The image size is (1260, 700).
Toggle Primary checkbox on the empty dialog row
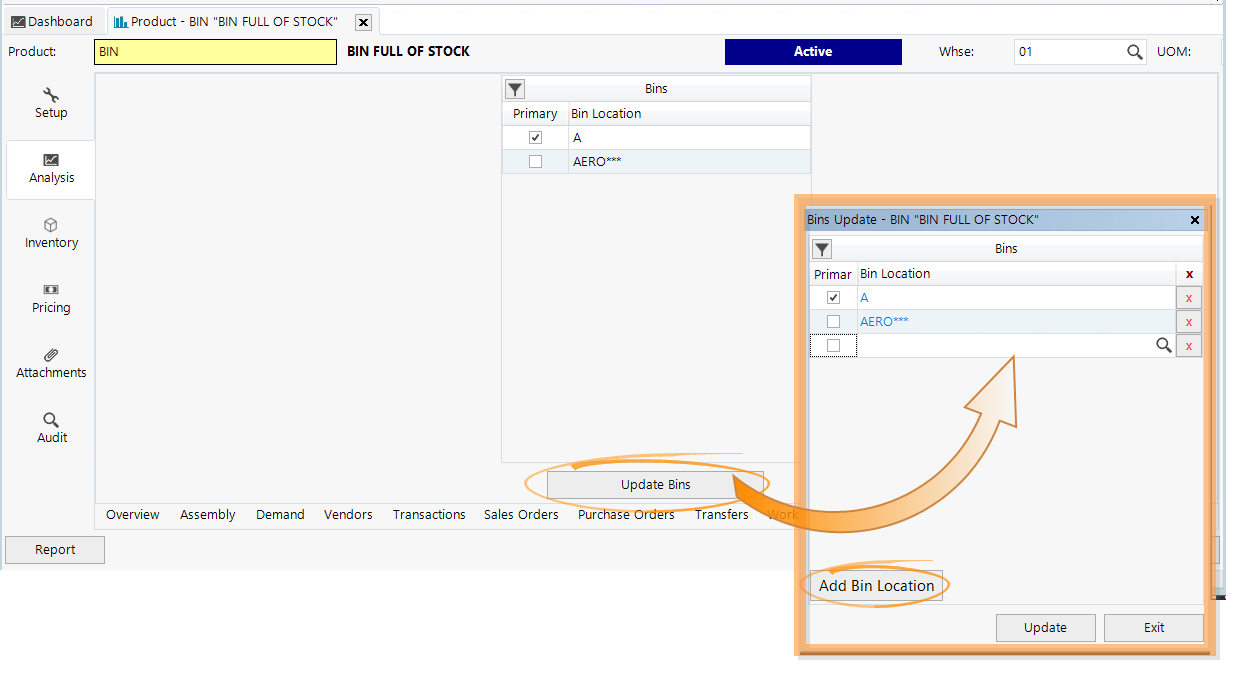(x=833, y=345)
